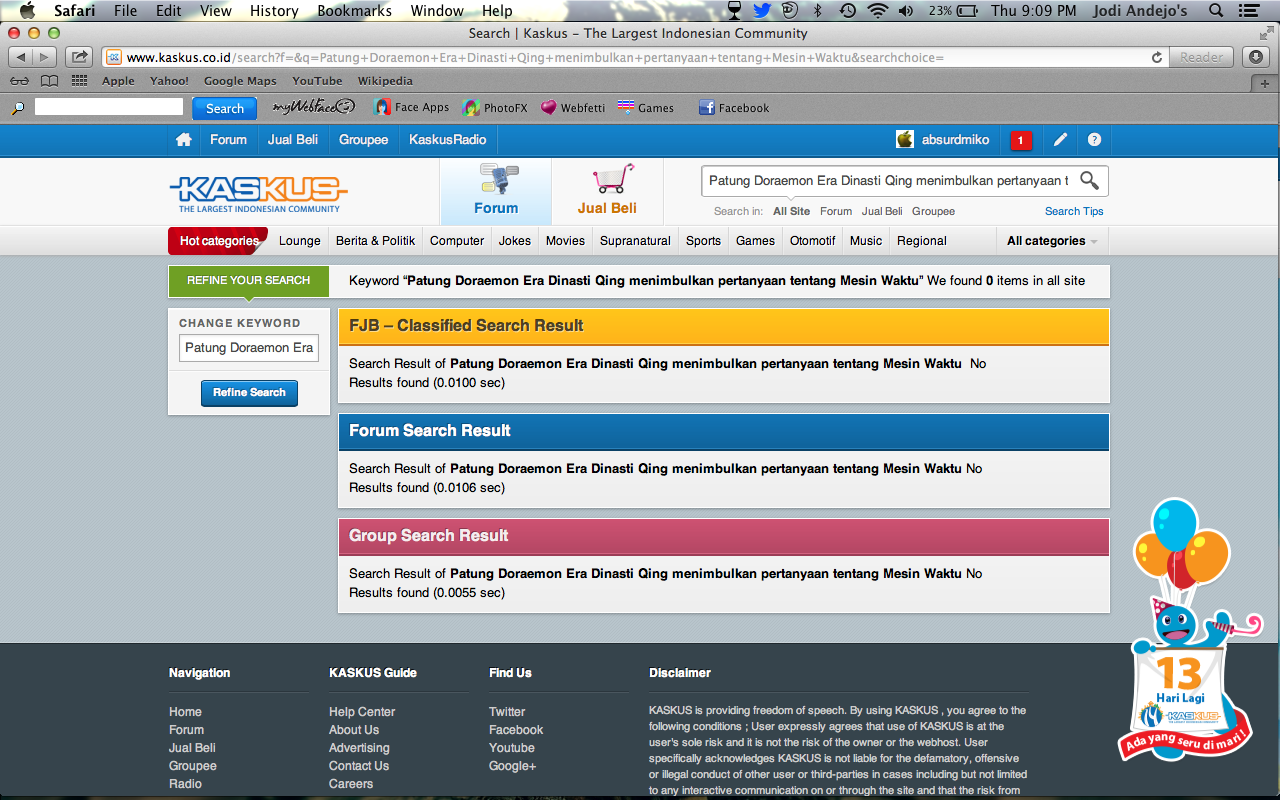Open Webfetti toolbar item

click(573, 107)
